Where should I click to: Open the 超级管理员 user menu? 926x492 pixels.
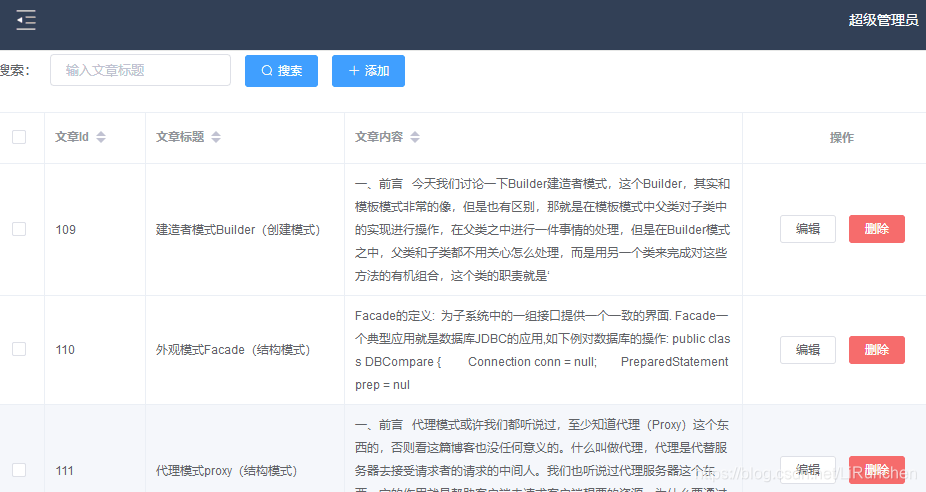click(x=883, y=20)
